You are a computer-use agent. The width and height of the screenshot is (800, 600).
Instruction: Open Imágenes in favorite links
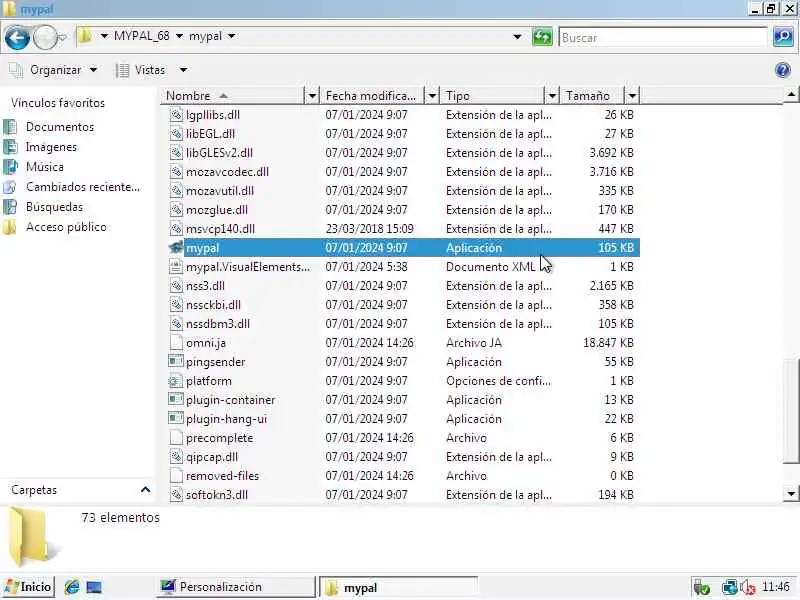[51, 147]
